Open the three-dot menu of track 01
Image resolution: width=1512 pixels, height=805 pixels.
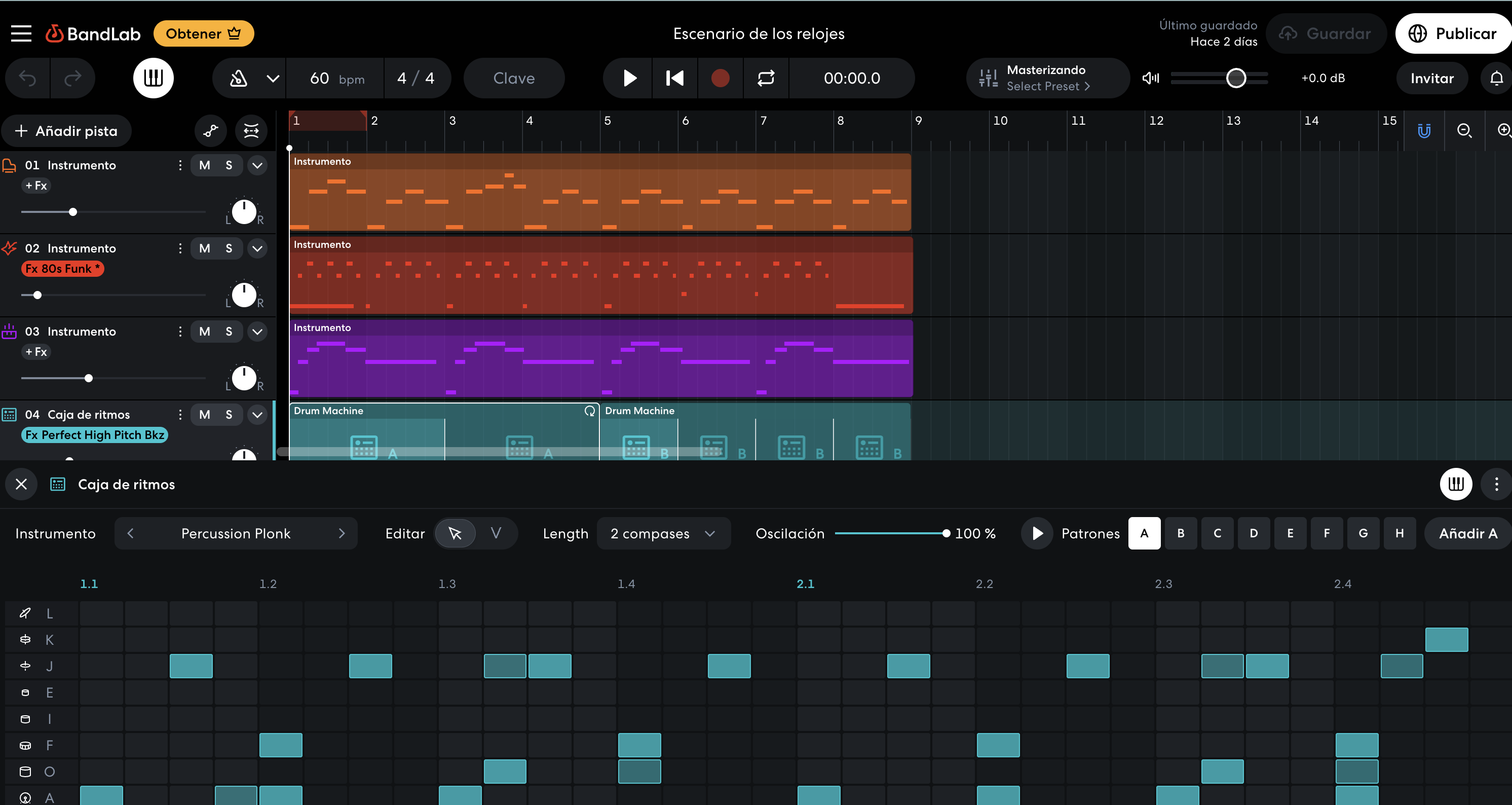(x=179, y=166)
